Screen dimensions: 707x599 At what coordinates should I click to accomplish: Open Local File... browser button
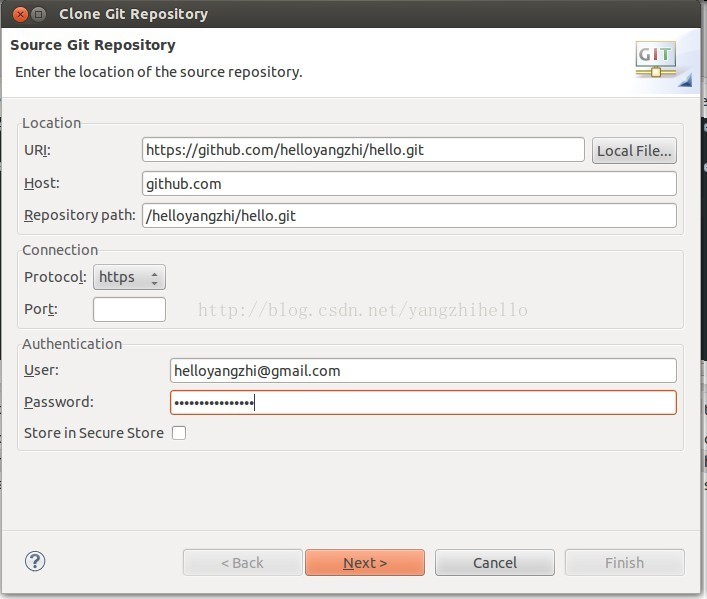pos(634,151)
